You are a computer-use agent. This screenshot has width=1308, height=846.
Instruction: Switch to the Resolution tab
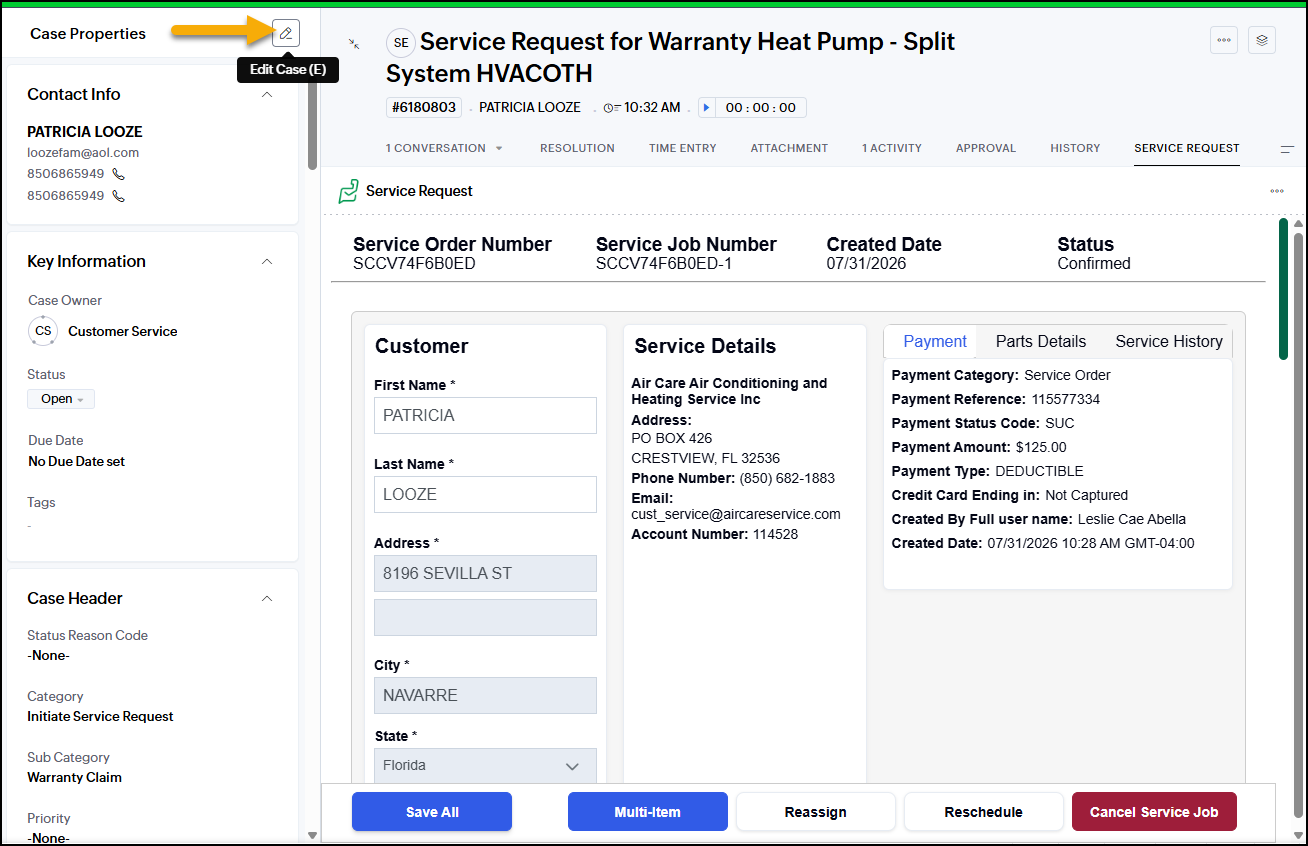click(x=577, y=148)
